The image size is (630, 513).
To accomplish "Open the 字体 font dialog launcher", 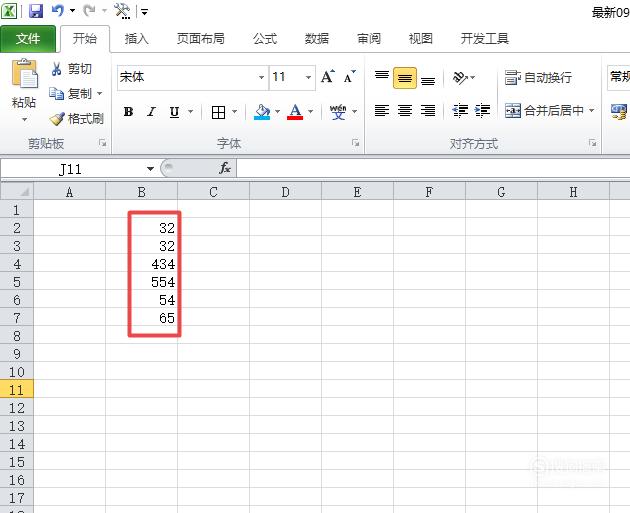I will click(x=356, y=143).
